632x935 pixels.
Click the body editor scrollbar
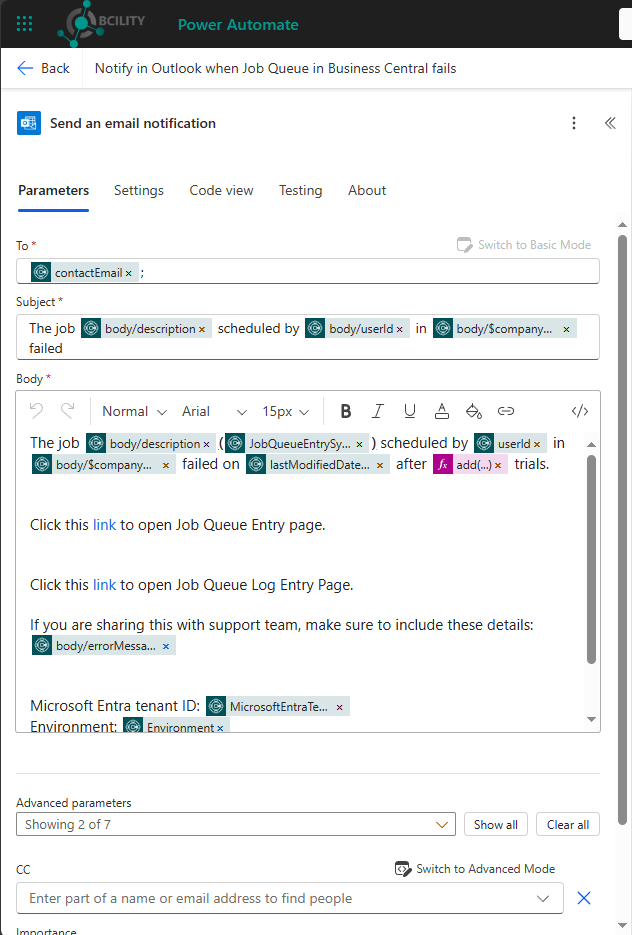(591, 559)
